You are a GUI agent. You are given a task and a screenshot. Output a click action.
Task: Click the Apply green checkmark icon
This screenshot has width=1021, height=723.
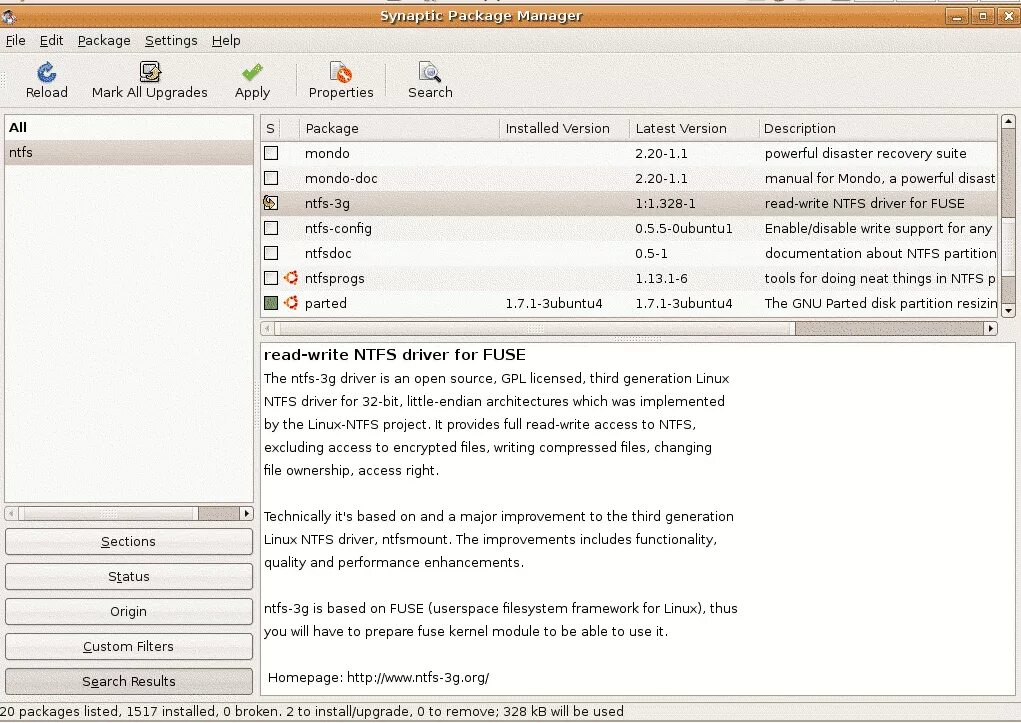252,72
